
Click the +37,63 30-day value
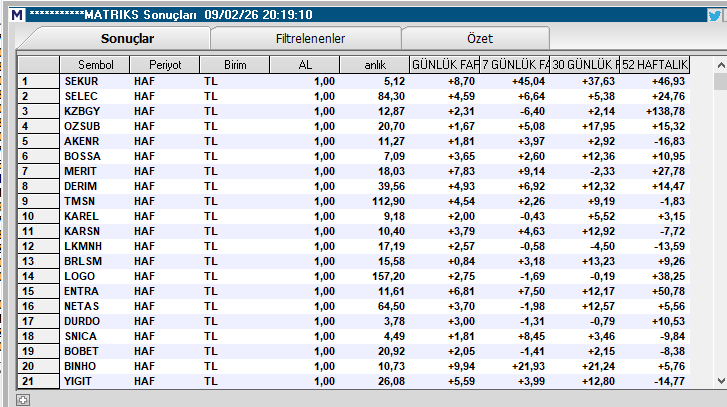(598, 81)
